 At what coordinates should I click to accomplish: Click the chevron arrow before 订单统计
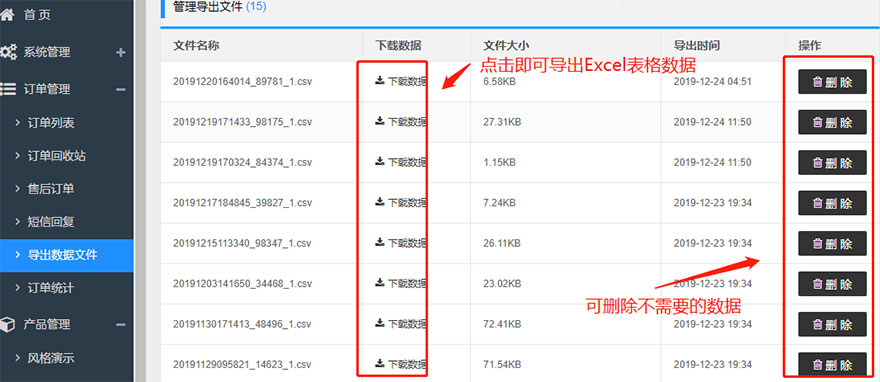(17, 288)
